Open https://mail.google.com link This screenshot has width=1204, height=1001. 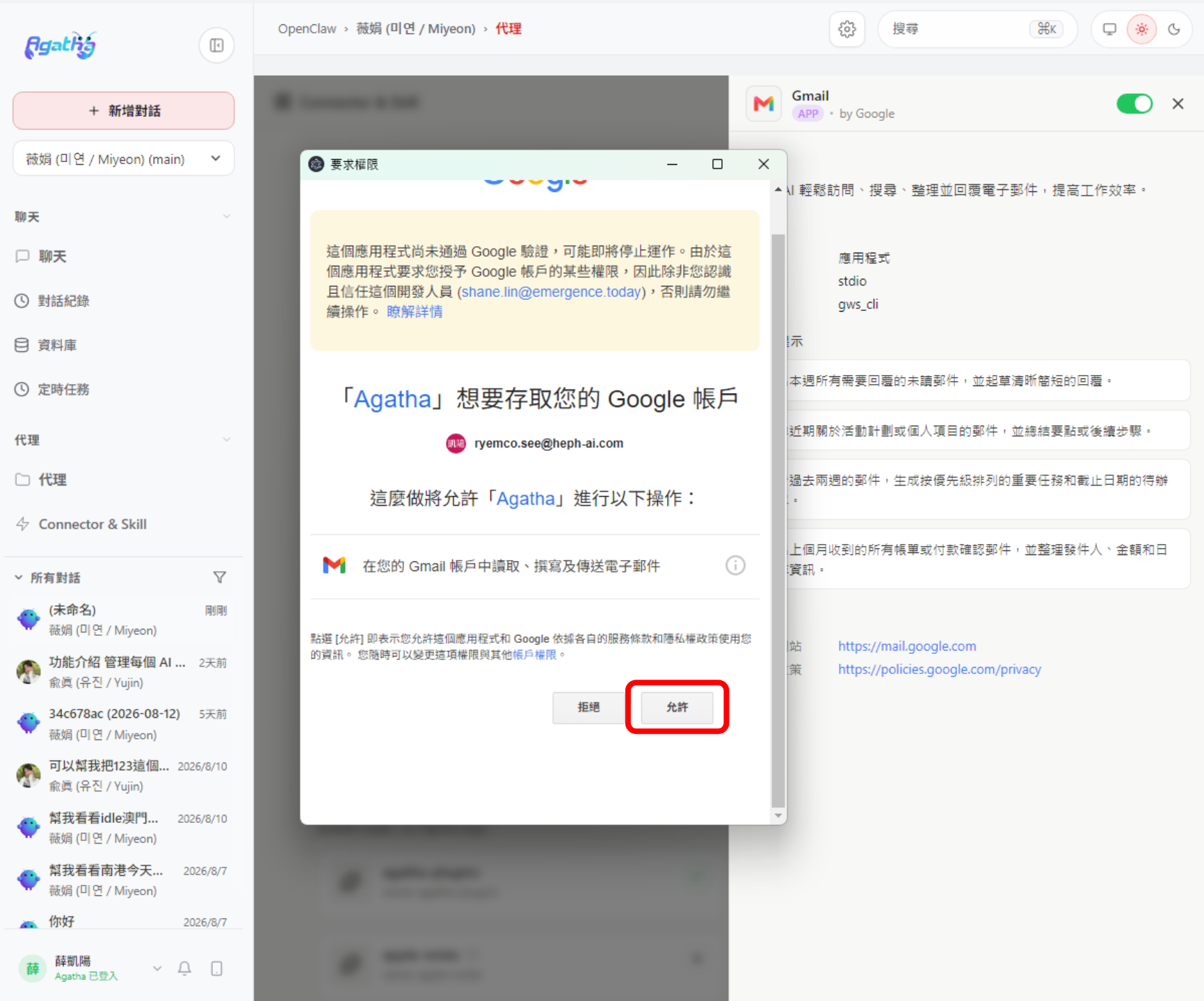[x=906, y=646]
